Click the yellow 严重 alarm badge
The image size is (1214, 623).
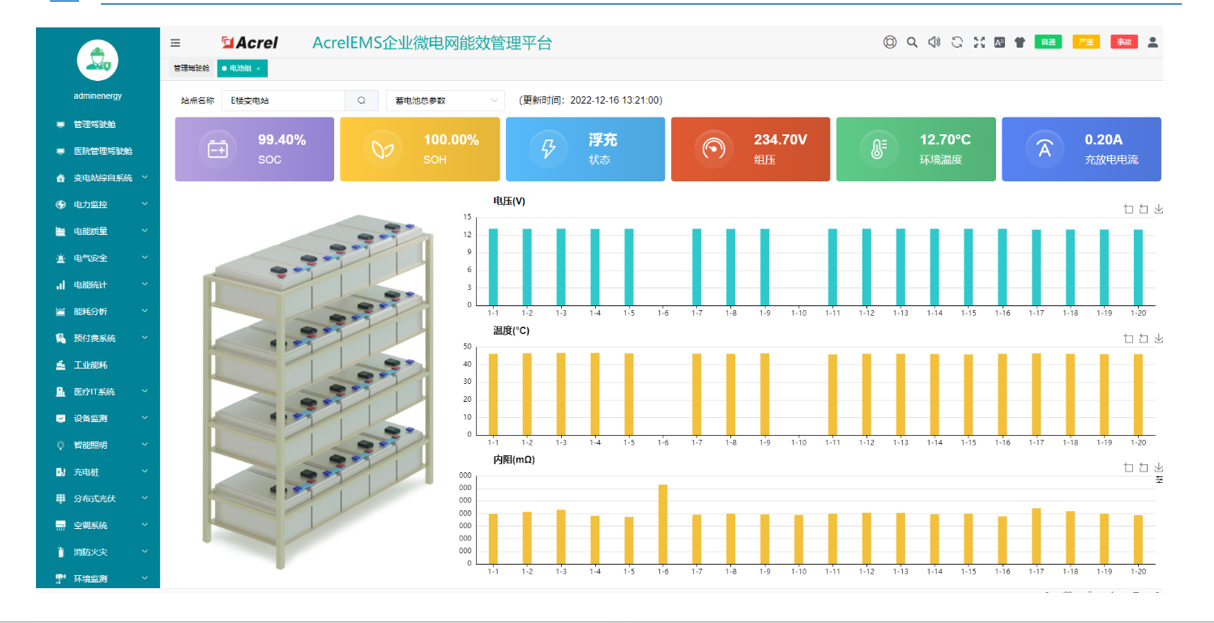point(1086,42)
